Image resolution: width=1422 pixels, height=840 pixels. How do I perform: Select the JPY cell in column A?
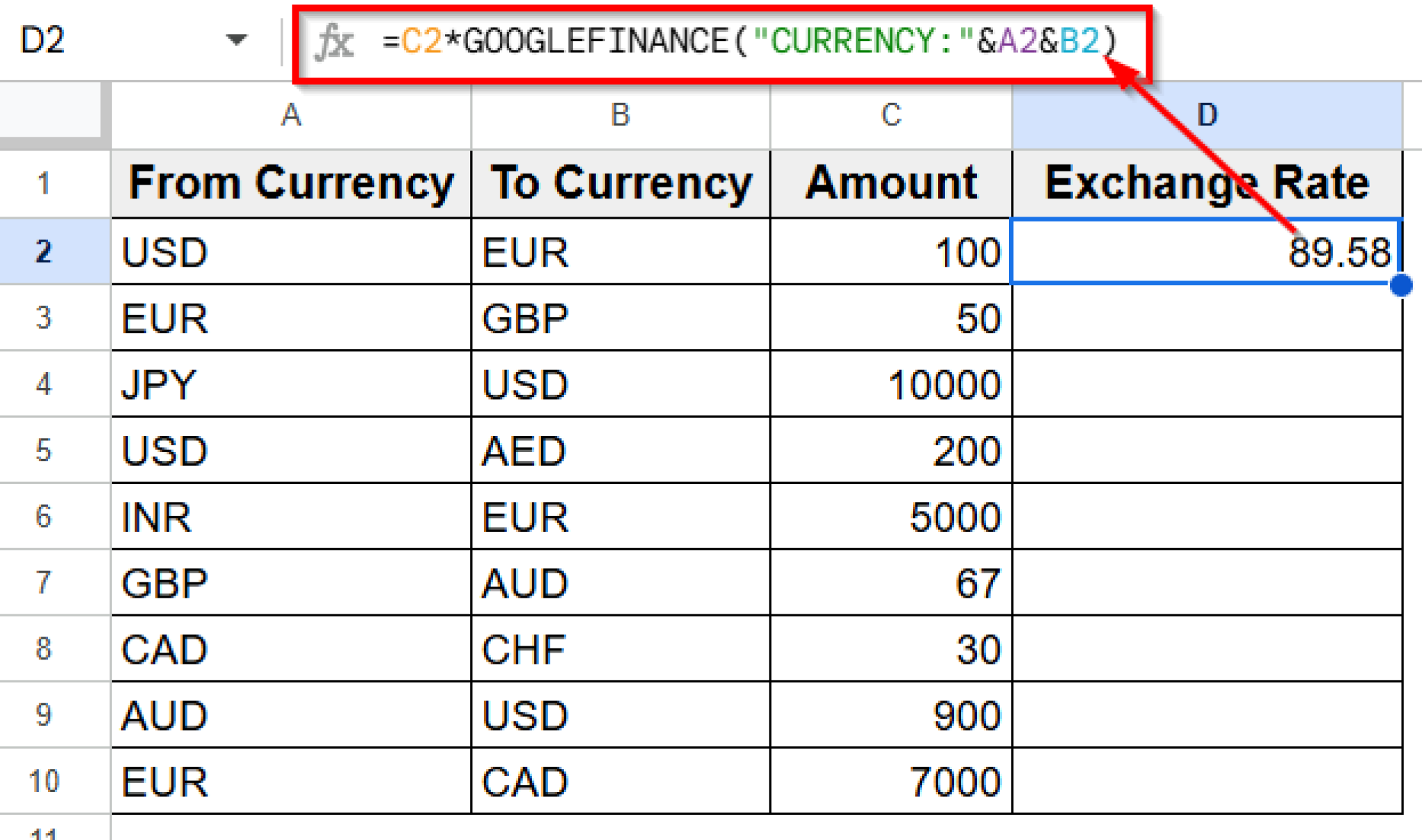(291, 384)
